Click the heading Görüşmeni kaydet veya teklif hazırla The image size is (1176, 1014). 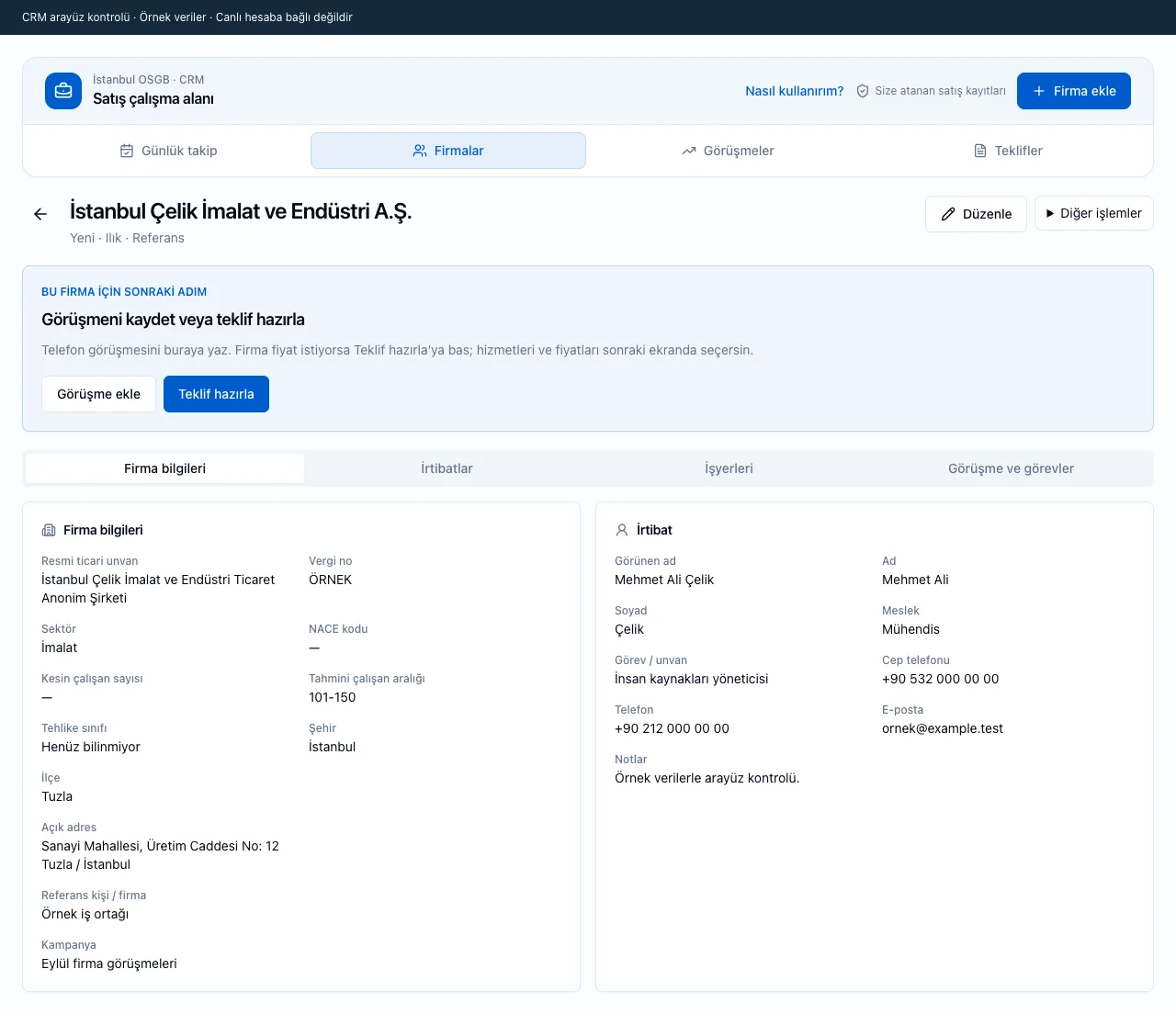[x=173, y=320]
